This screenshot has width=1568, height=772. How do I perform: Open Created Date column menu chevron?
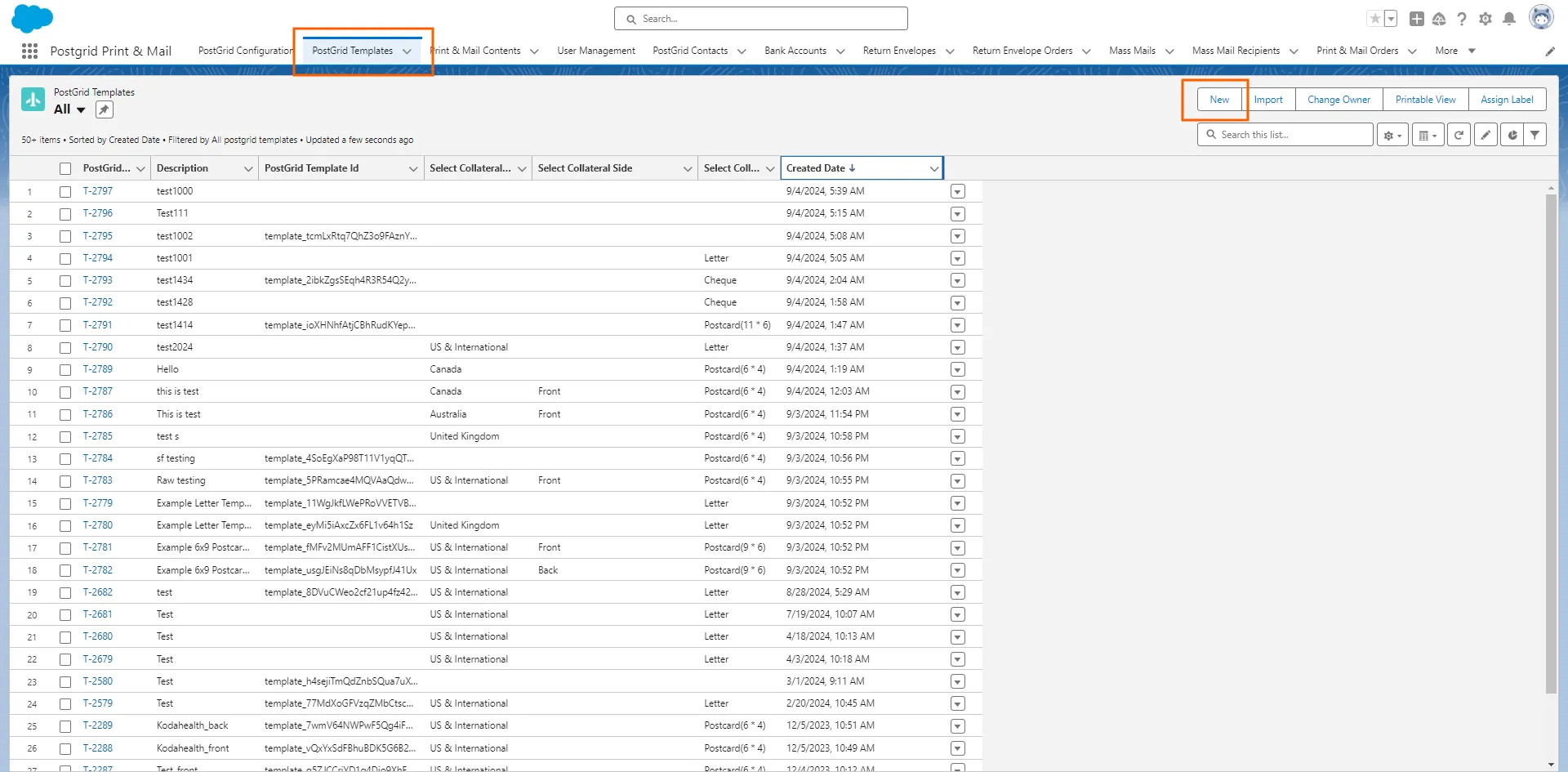click(x=933, y=169)
